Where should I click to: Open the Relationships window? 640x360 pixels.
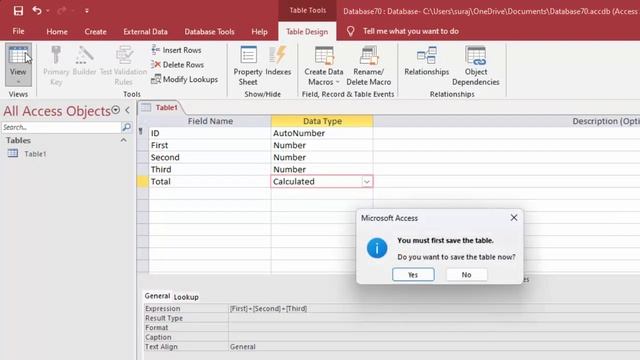[427, 61]
